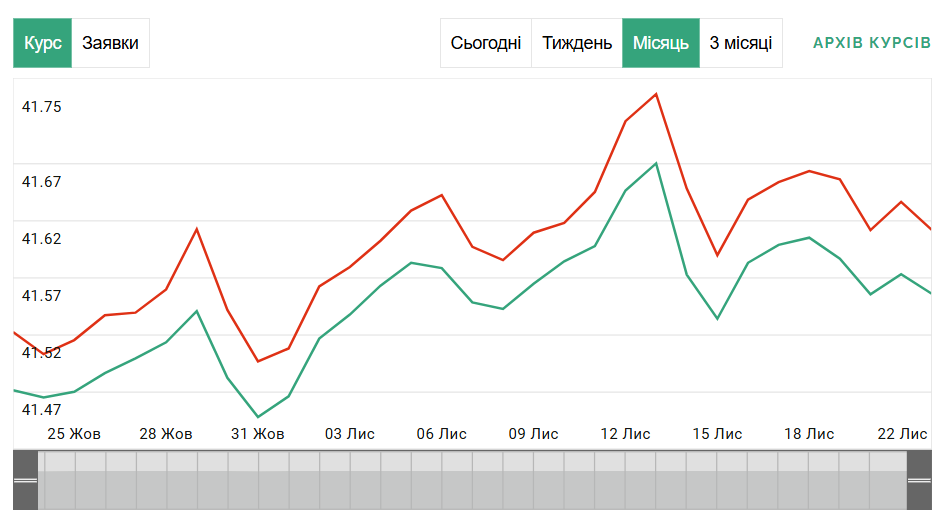Switch chart to 3 місяці
The height and width of the screenshot is (522, 945).
pyautogui.click(x=741, y=43)
